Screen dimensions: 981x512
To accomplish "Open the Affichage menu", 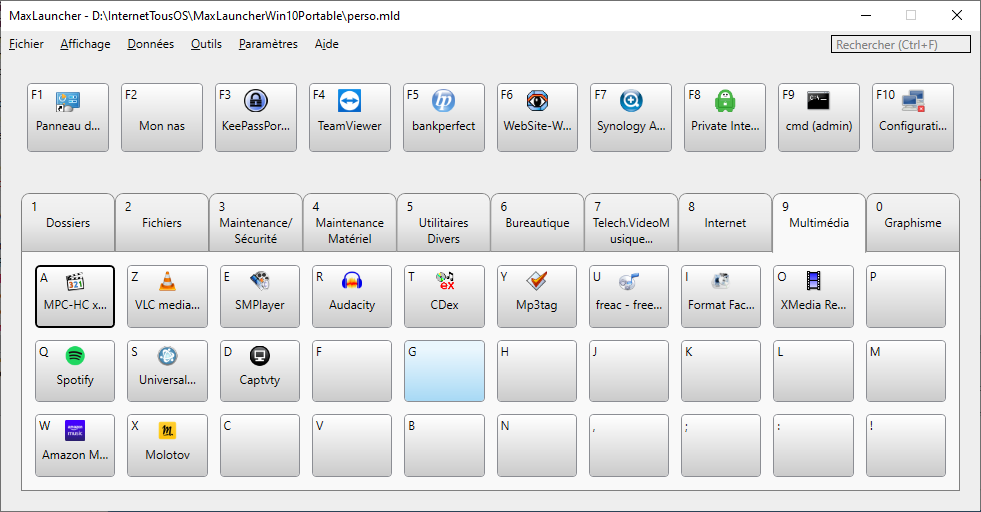I will tap(85, 44).
